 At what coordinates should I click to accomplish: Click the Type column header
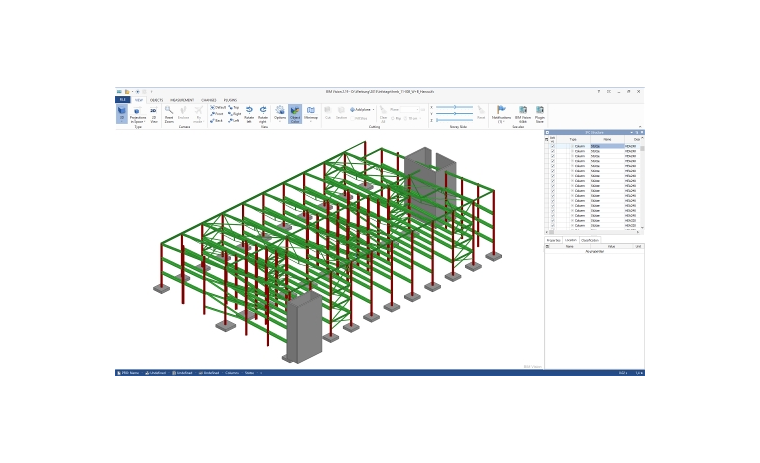click(x=573, y=140)
